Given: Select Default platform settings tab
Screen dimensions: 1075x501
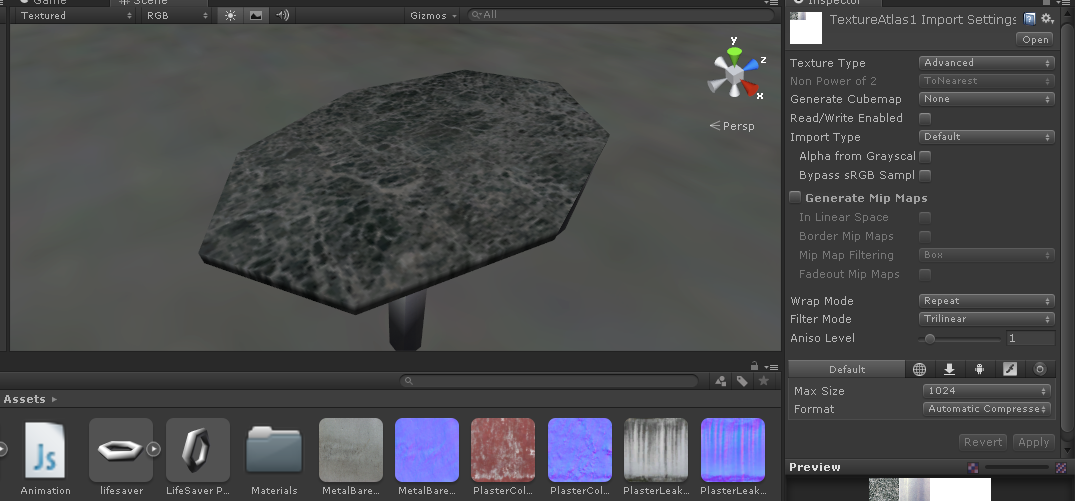Looking at the screenshot, I should pos(847,369).
